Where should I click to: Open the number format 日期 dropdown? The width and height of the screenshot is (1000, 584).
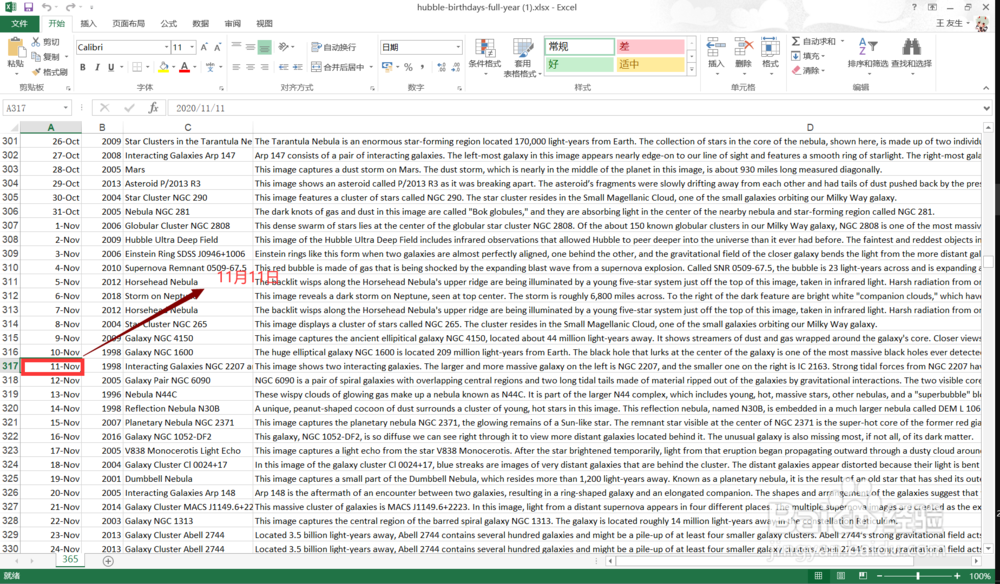pyautogui.click(x=458, y=47)
